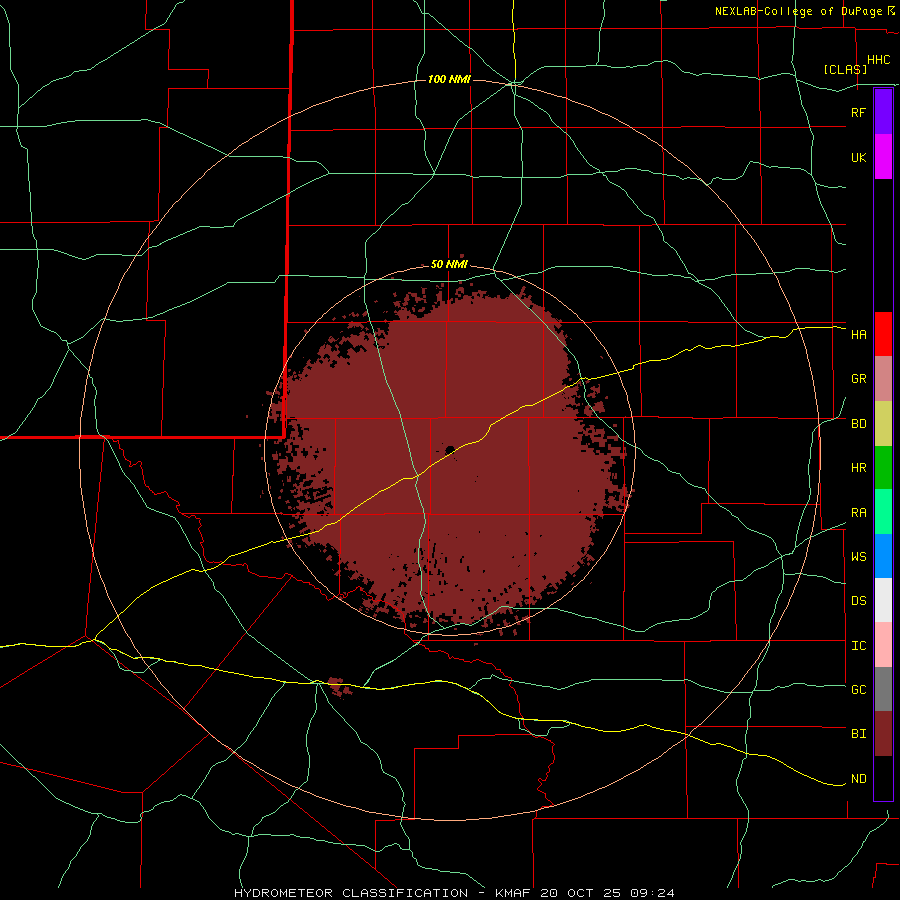
Task: Click the WS blue legend swatch
Action: click(883, 556)
